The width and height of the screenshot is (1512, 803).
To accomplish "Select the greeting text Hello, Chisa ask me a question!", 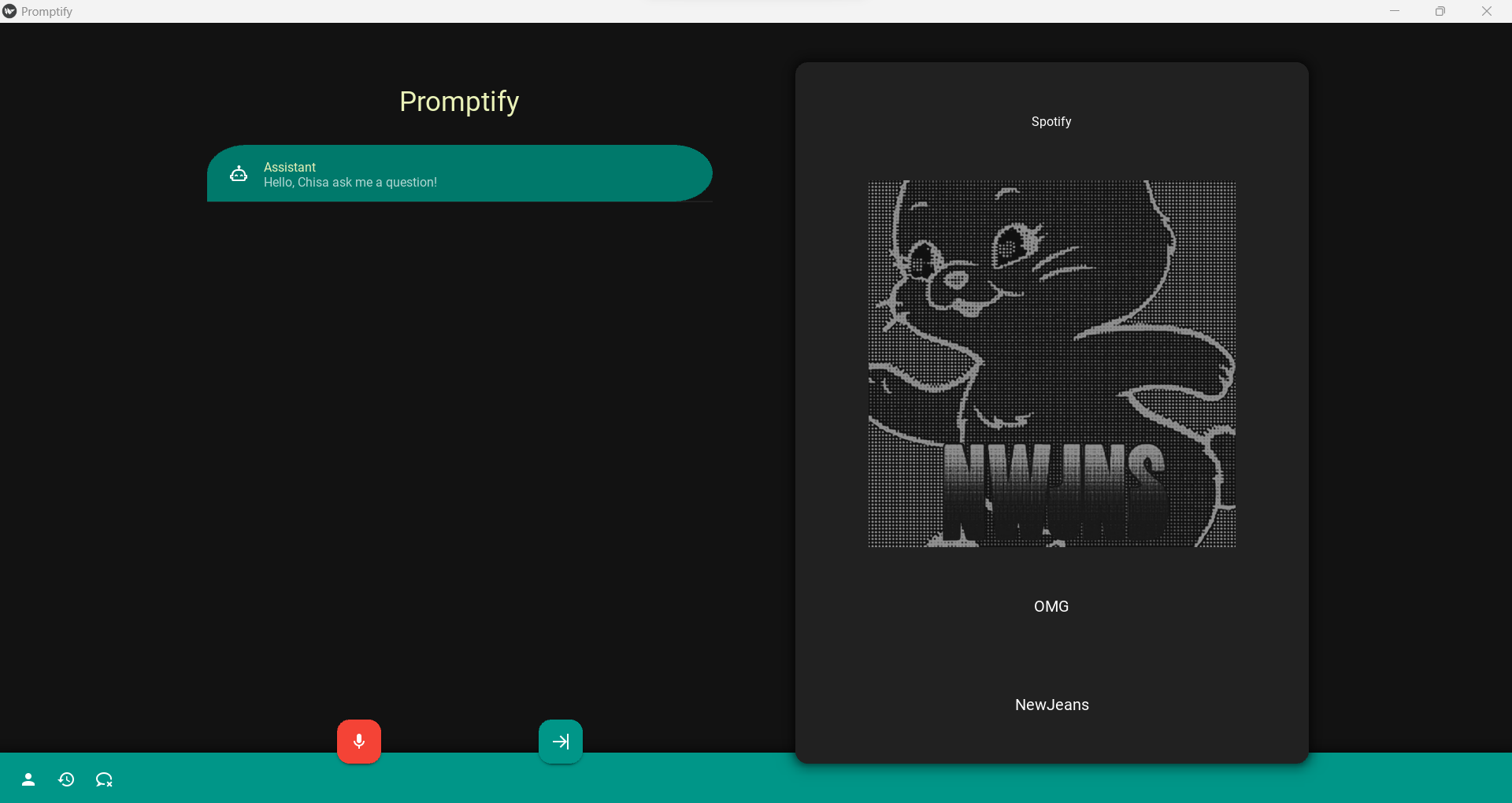I will (350, 182).
